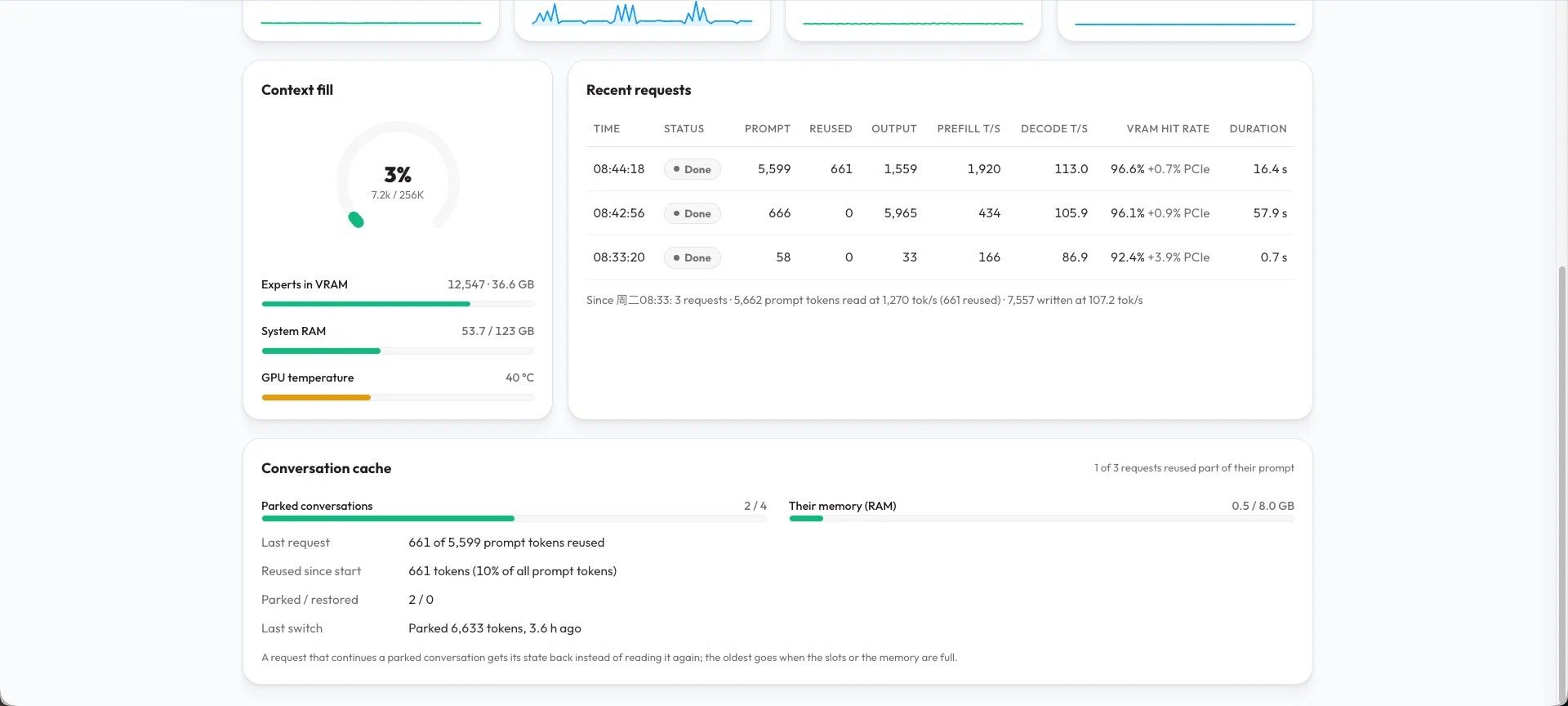Select the 08:33:20 time cell
The image size is (1568, 706).
[x=619, y=257]
